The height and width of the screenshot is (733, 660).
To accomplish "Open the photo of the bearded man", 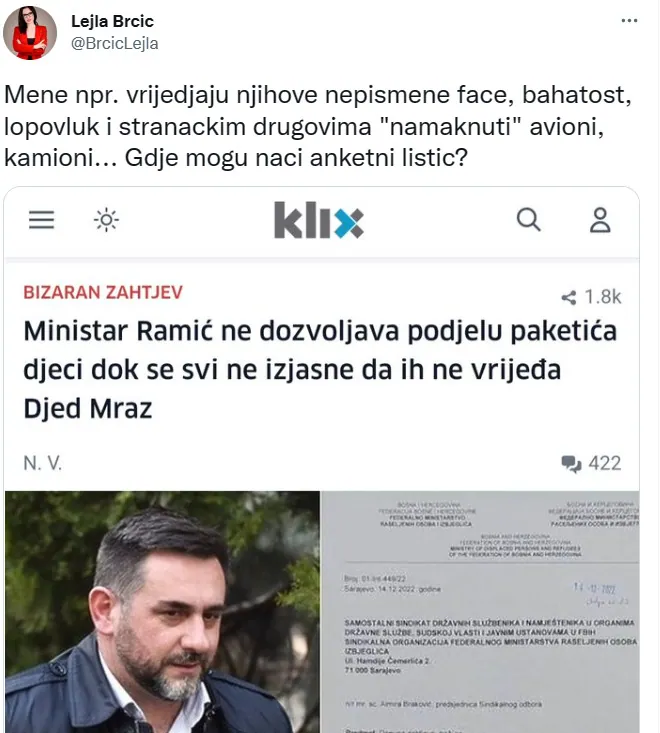I will tap(162, 611).
